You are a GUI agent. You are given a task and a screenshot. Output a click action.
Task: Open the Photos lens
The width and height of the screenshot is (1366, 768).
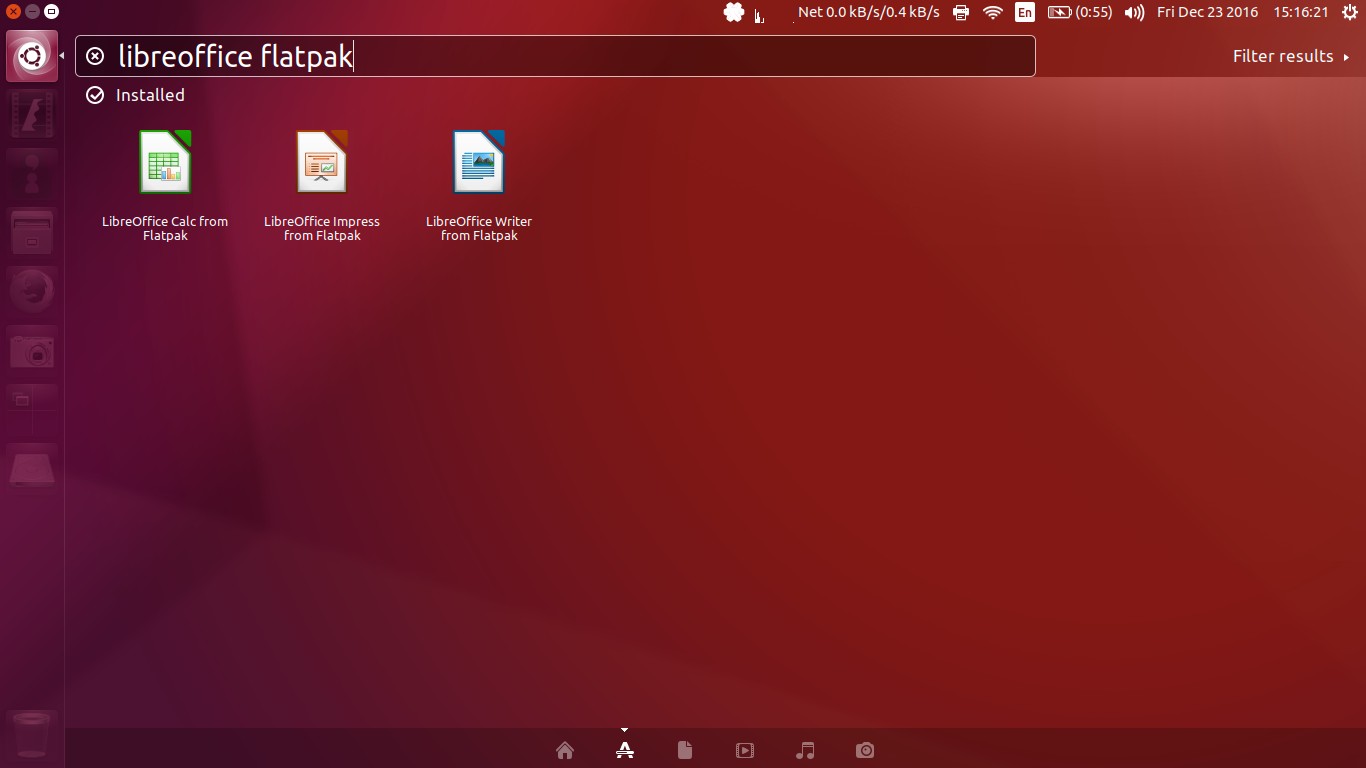click(865, 750)
